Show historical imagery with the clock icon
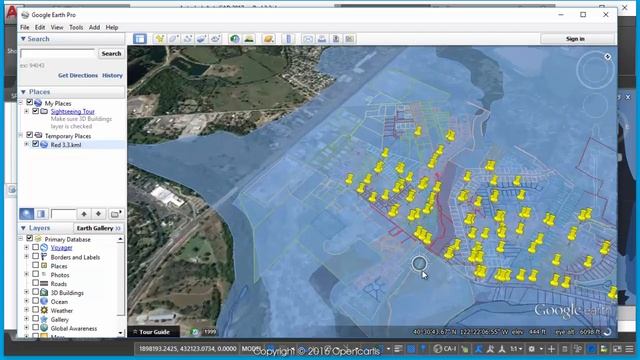 (235, 39)
